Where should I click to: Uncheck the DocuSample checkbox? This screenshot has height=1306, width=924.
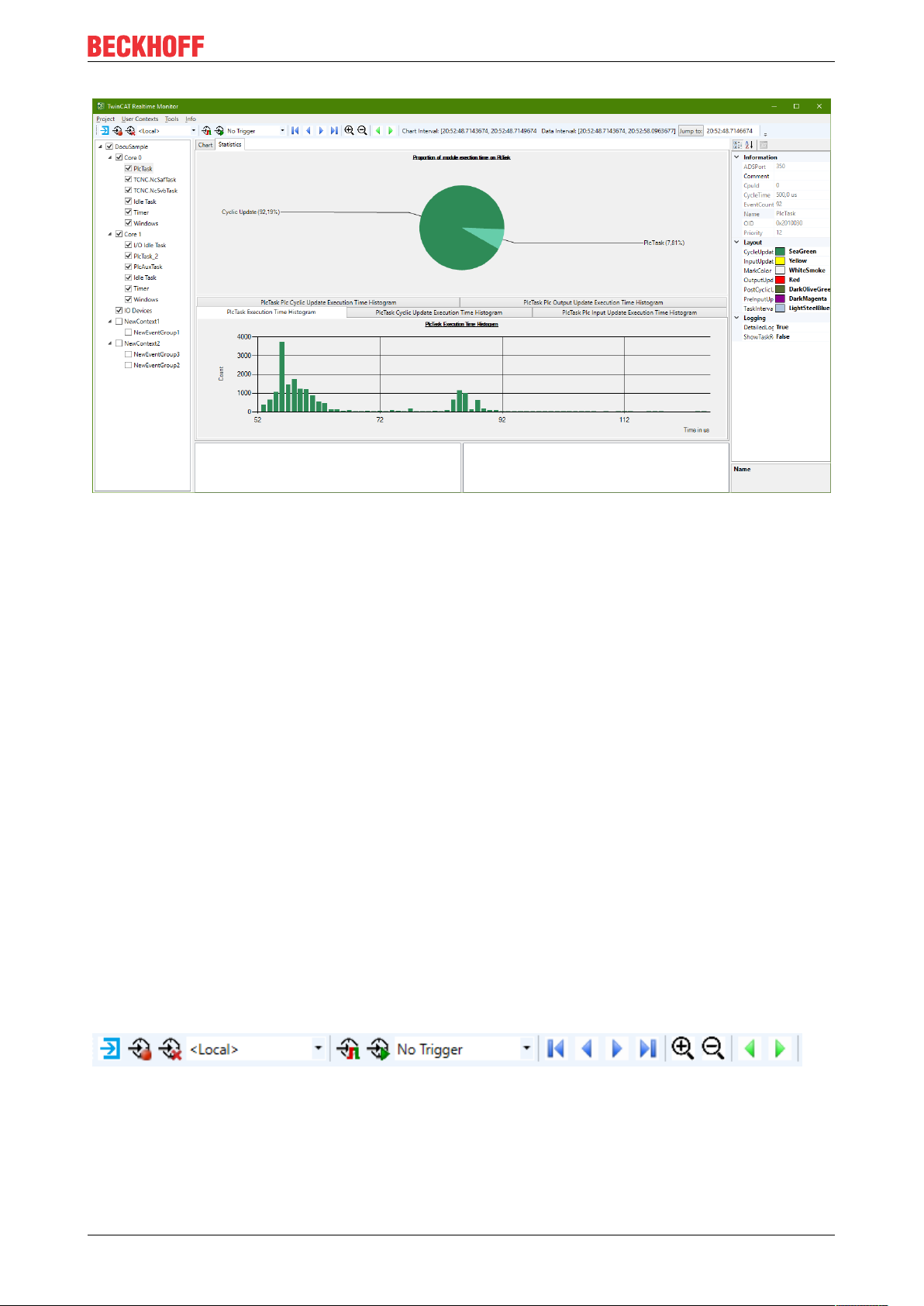click(109, 146)
